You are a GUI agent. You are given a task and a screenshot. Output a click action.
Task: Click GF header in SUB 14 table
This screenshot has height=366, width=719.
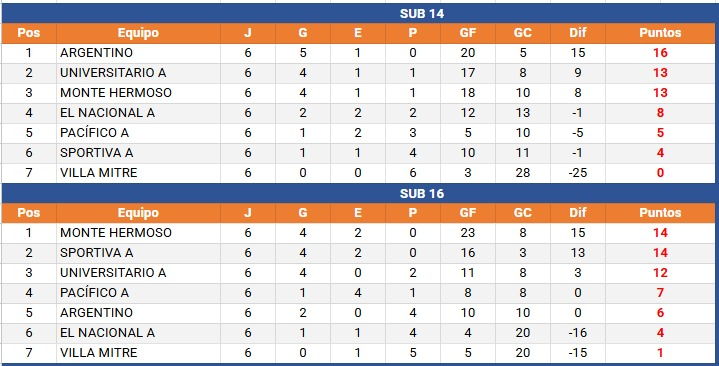coord(468,33)
